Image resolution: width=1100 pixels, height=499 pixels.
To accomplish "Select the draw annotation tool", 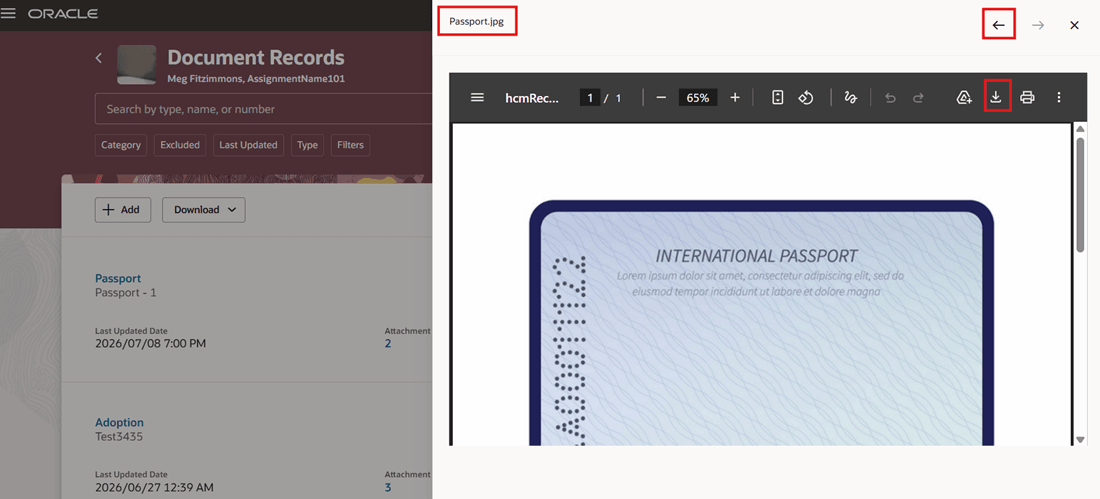I will (850, 98).
